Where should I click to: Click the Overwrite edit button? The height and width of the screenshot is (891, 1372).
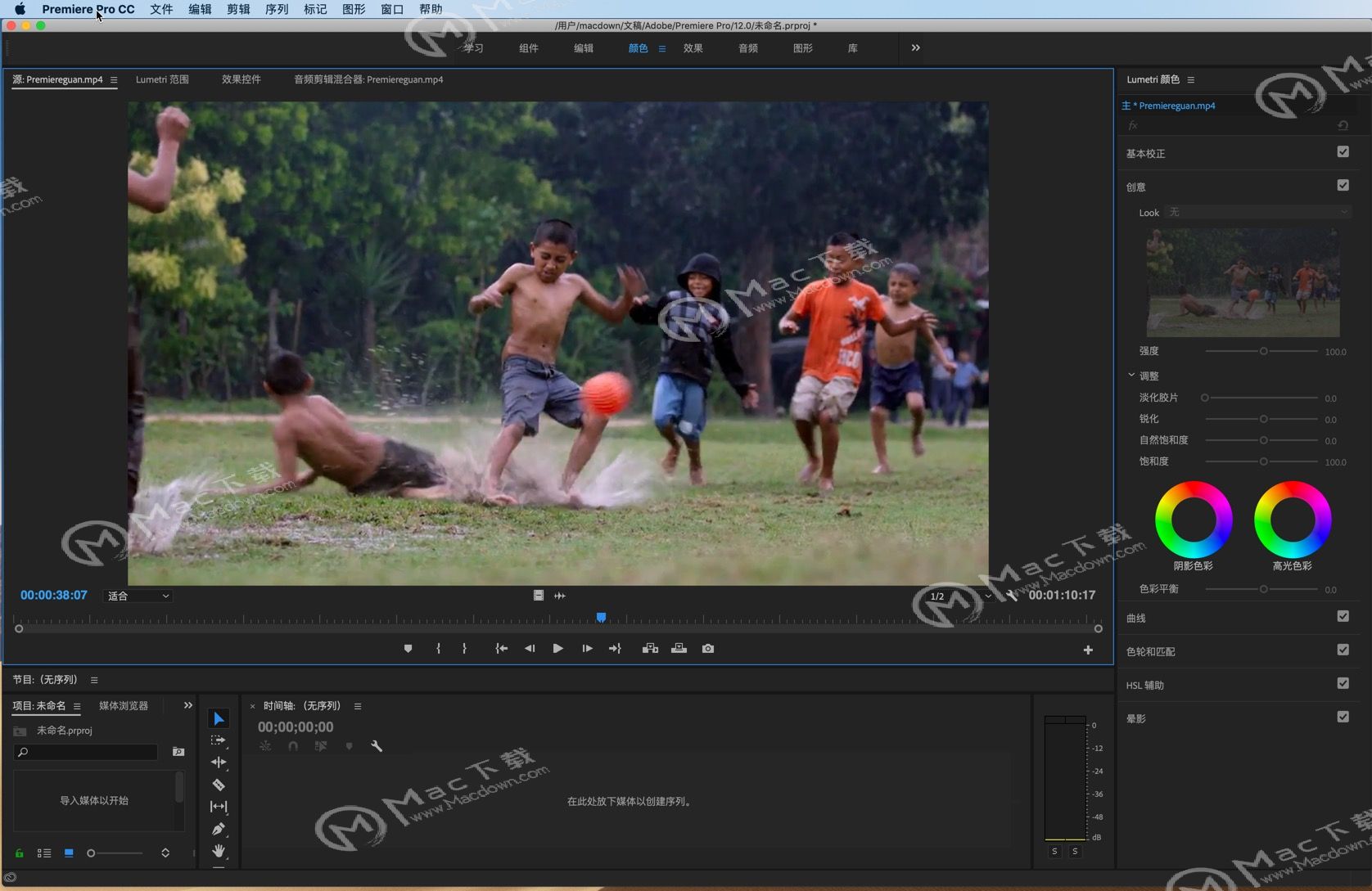point(679,649)
